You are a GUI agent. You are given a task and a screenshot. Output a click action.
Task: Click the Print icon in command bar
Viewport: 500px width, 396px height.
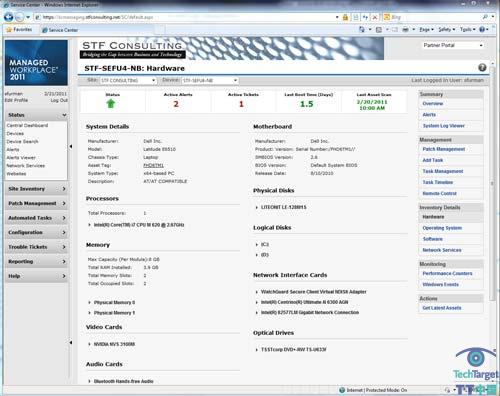tap(405, 30)
